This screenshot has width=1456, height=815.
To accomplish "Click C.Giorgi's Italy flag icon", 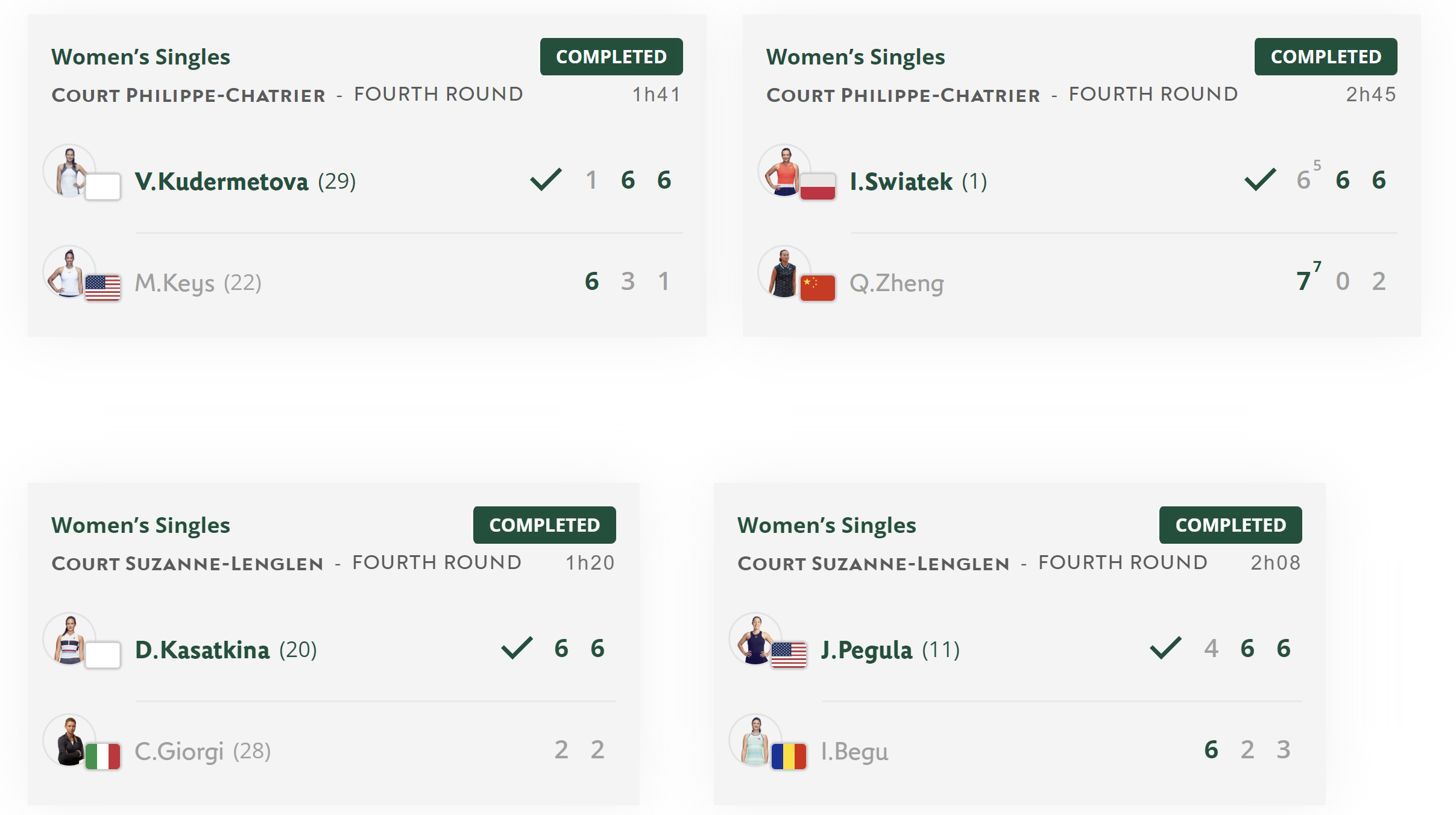I will [x=102, y=756].
